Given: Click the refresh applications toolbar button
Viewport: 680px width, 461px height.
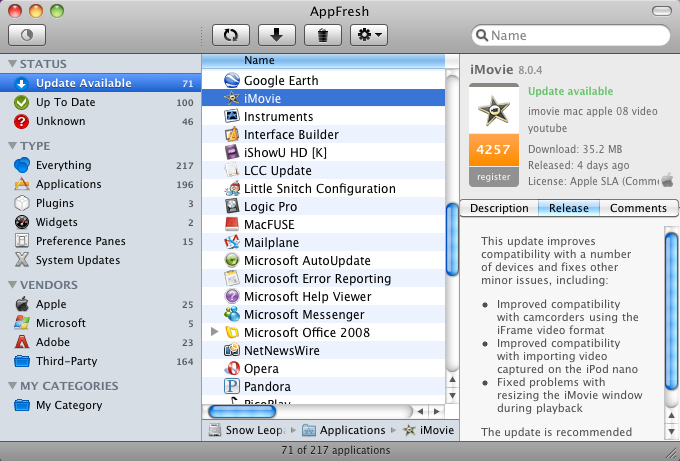Looking at the screenshot, I should click(231, 35).
